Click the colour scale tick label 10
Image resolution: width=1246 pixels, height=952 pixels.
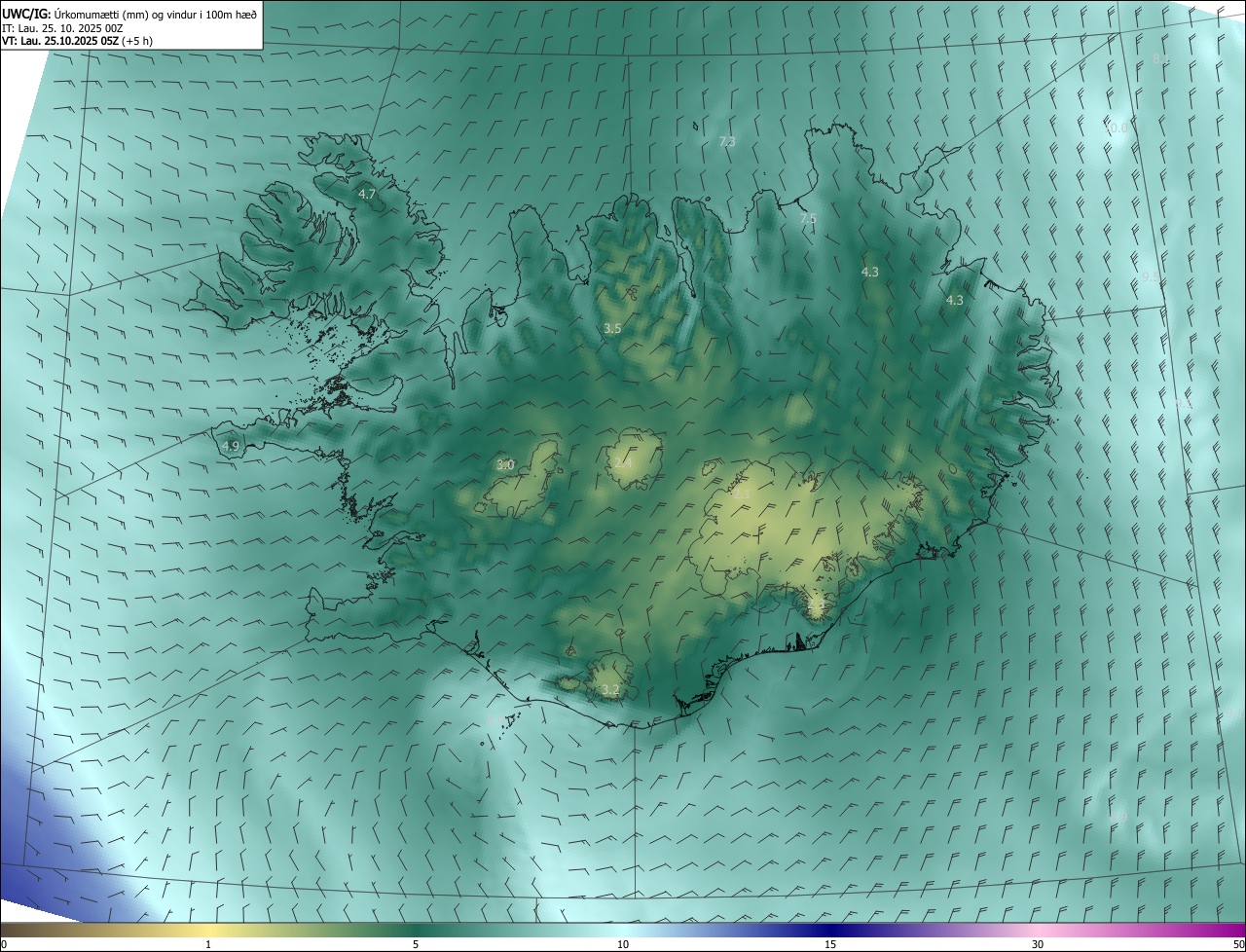tap(623, 944)
